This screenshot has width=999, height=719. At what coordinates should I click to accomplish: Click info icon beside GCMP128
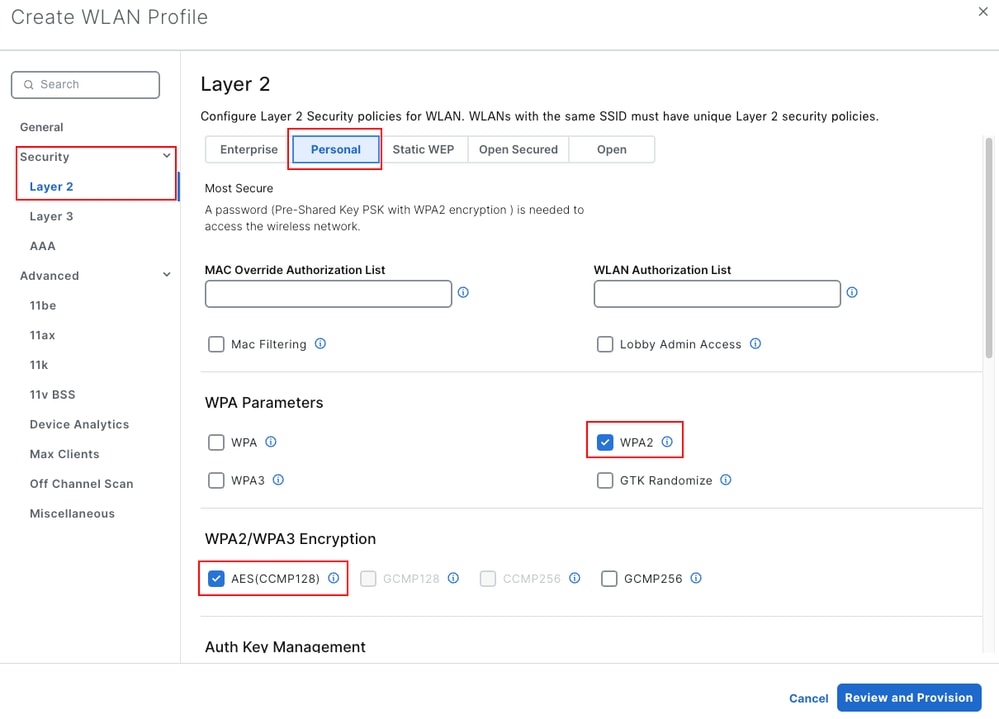[453, 578]
